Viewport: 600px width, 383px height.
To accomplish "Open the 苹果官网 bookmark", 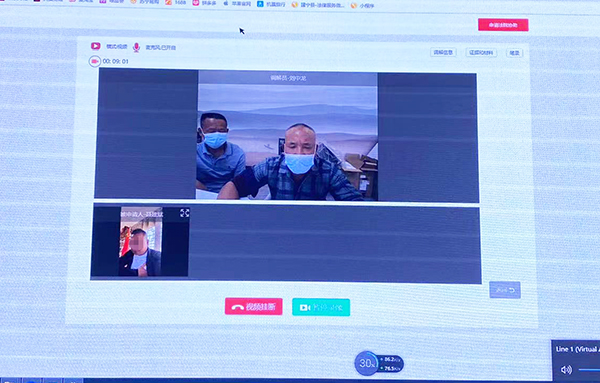I will tap(237, 3).
